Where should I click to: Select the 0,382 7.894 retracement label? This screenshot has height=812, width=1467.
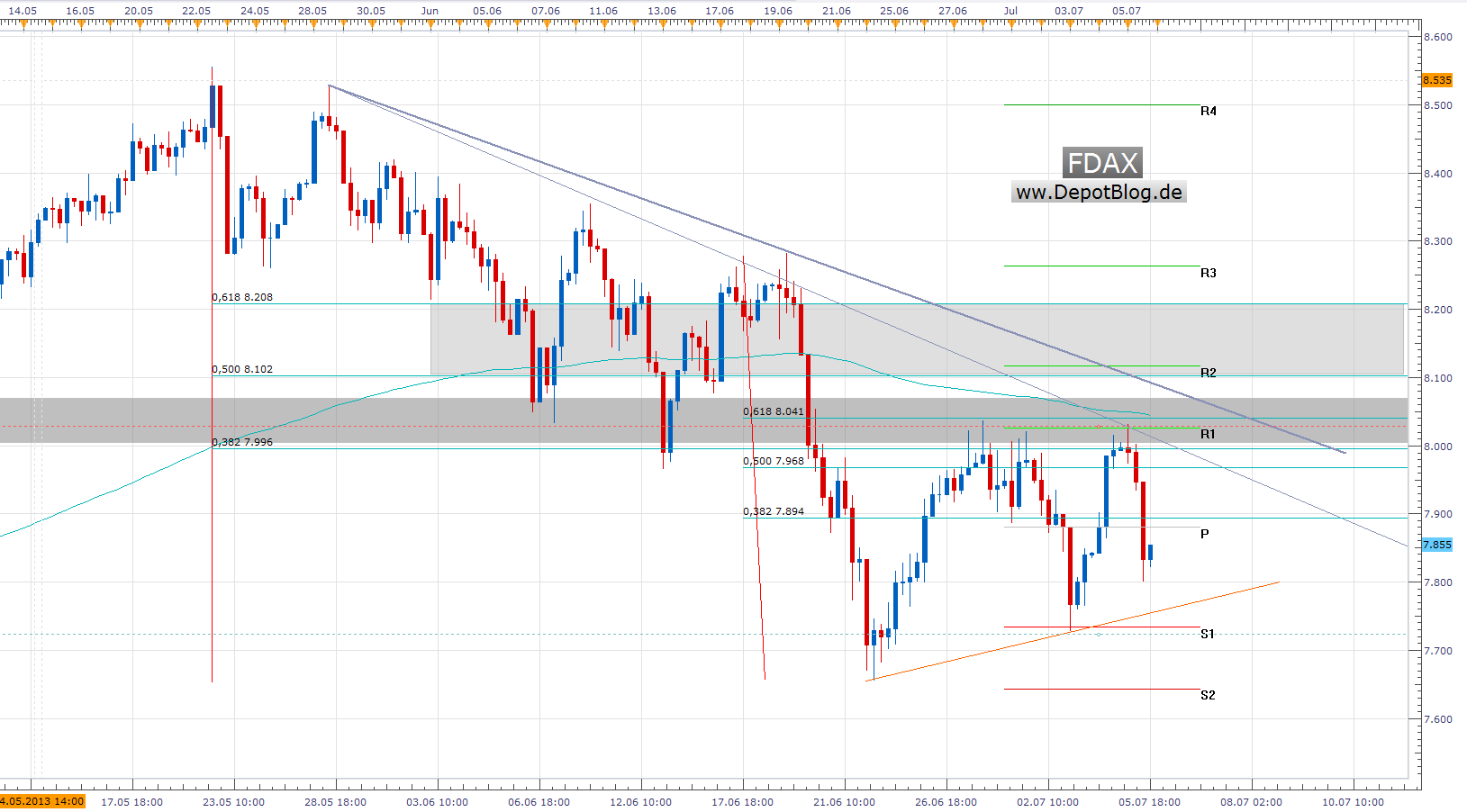click(x=774, y=511)
